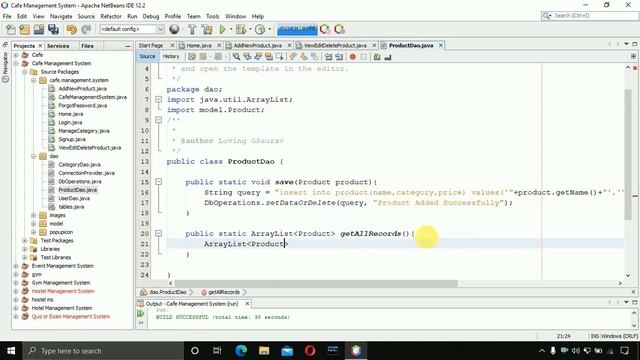This screenshot has width=640, height=360.
Task: Open Microsoft Edge from the taskbar
Action: [x=241, y=351]
